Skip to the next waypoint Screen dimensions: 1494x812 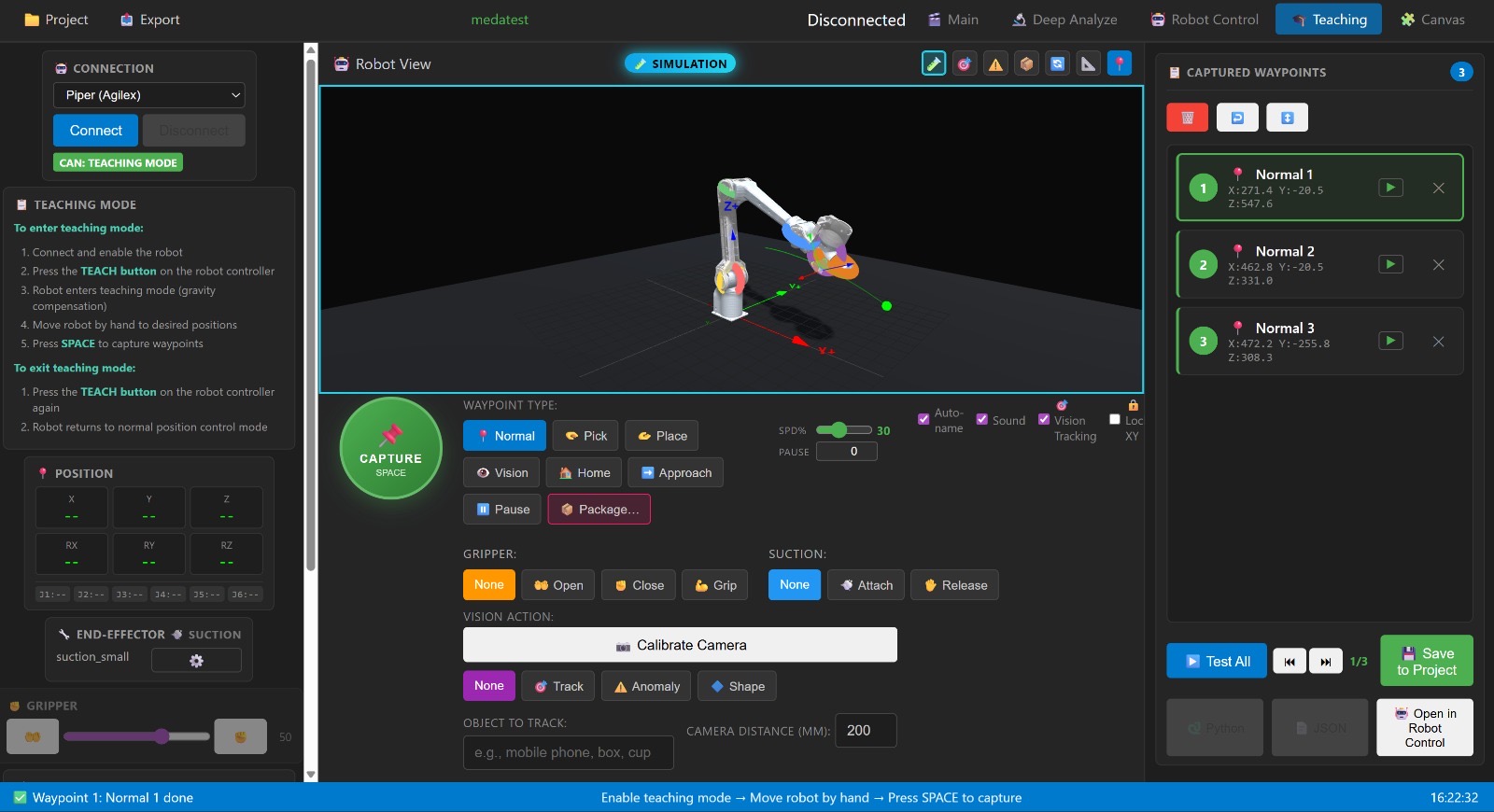pos(1325,662)
